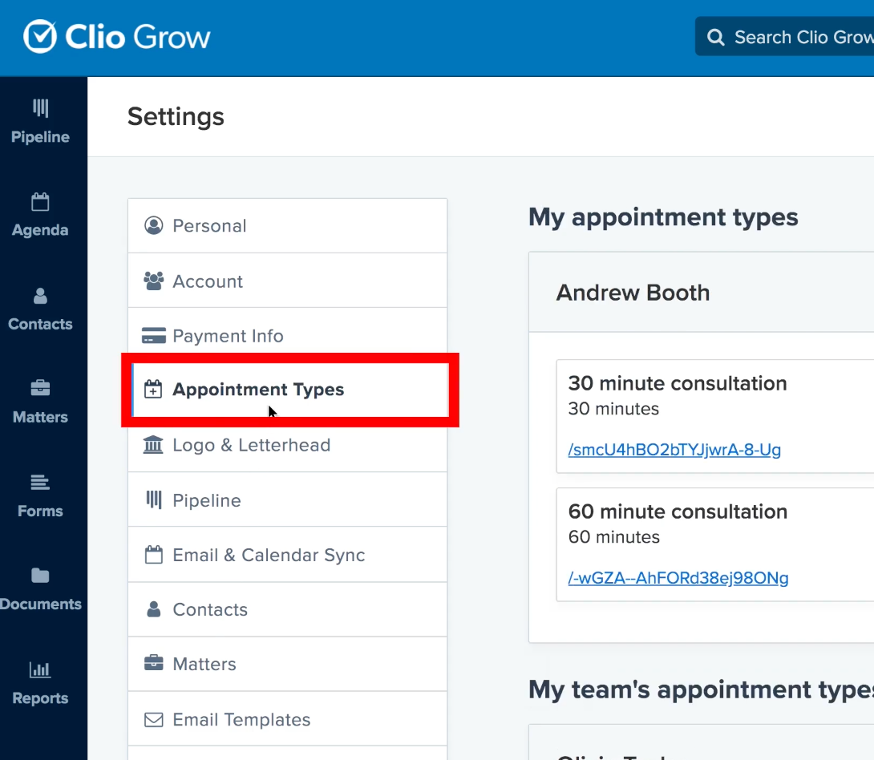Viewport: 874px width, 760px height.
Task: Open Logo & Letterhead settings
Action: point(287,445)
